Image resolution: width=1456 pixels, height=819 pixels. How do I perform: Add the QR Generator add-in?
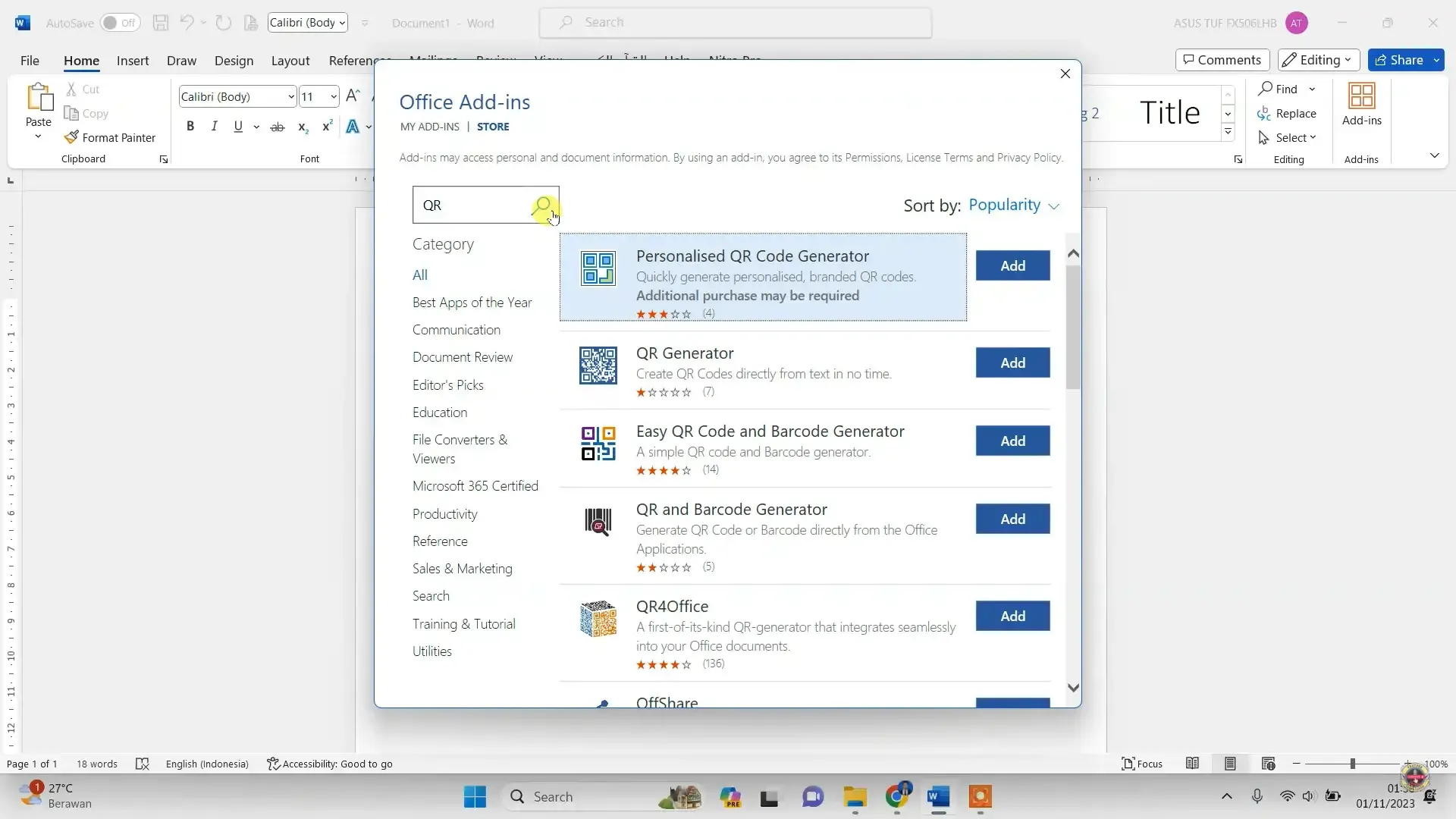(x=1012, y=362)
